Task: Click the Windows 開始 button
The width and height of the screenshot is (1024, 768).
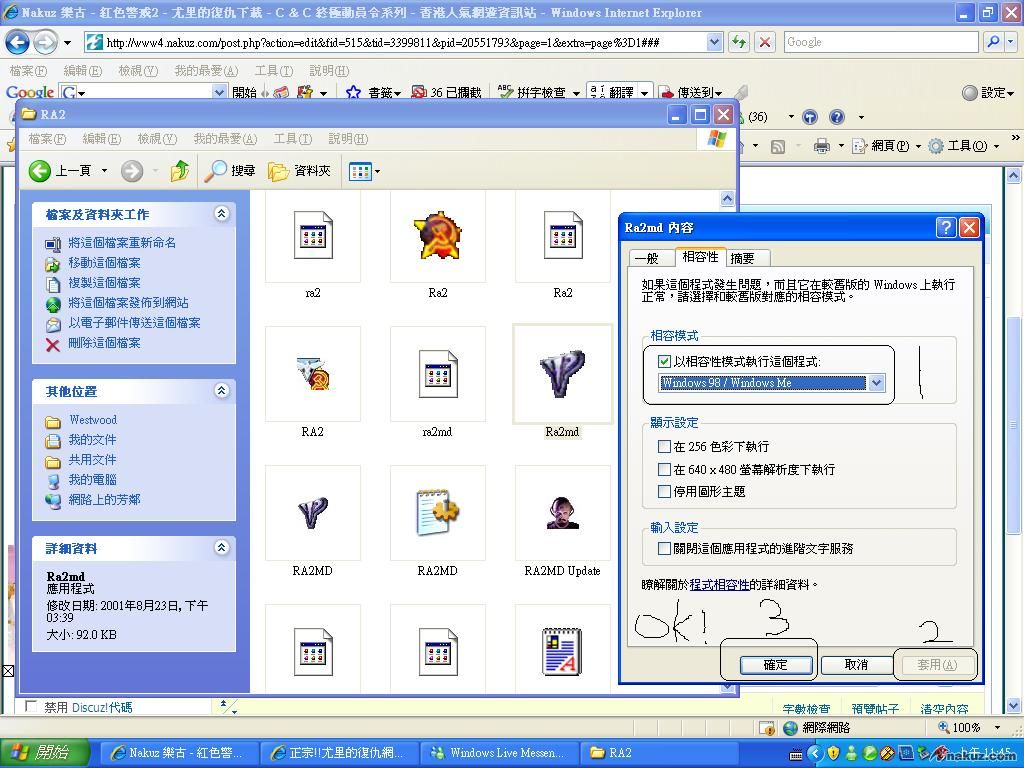Action: point(44,753)
